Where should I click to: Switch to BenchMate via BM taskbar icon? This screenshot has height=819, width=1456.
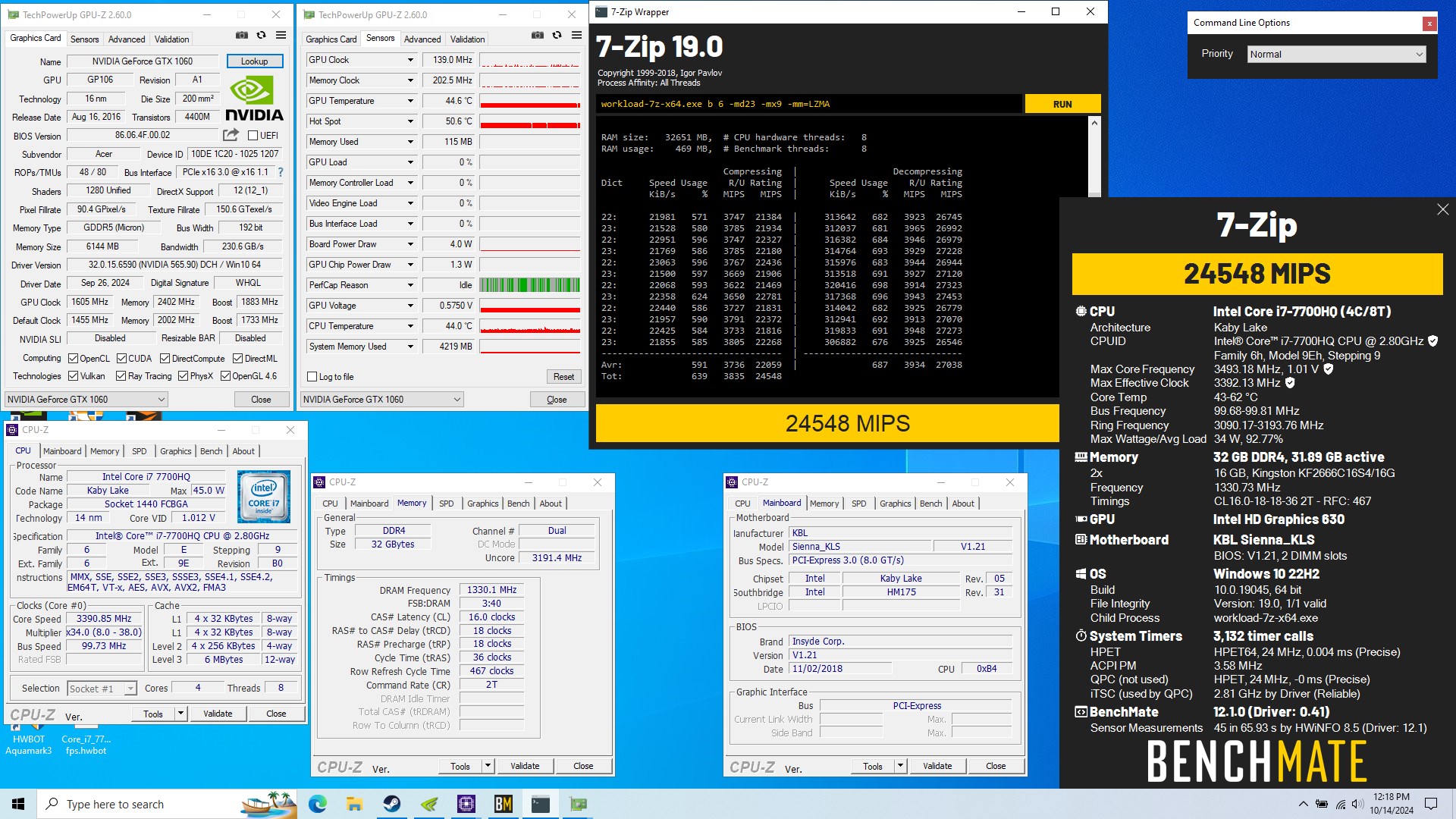coord(503,804)
